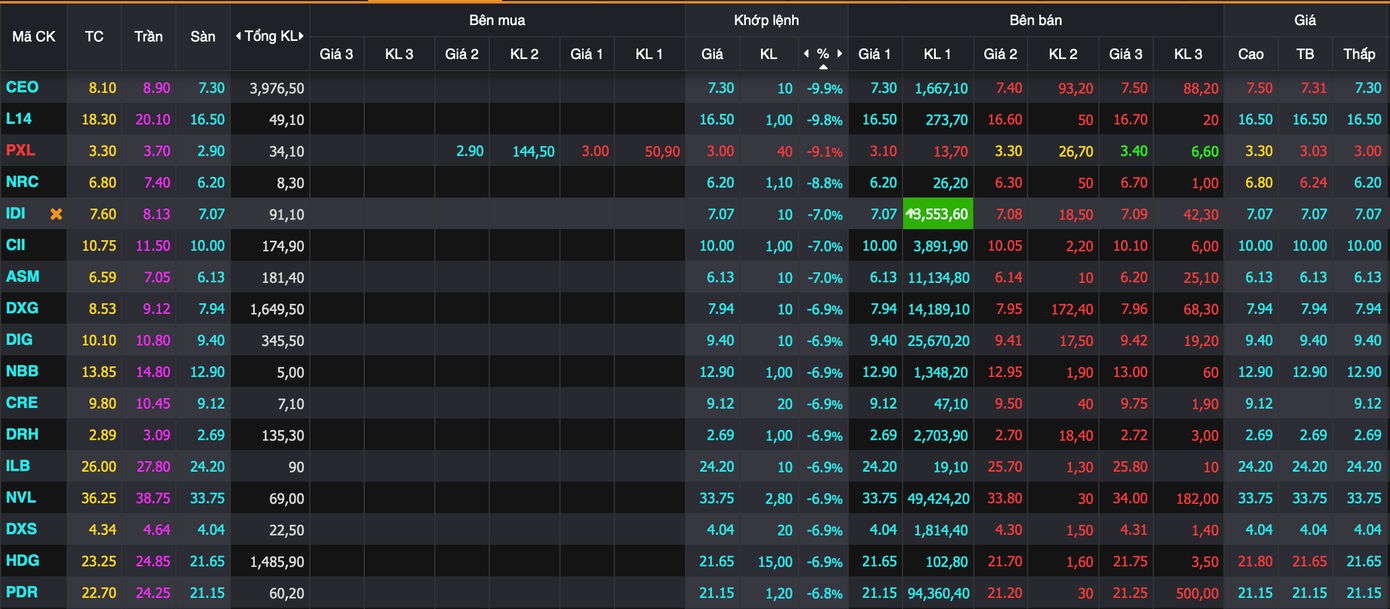The image size is (1390, 609).
Task: Click sort triangle under the % header
Action: pyautogui.click(x=823, y=67)
